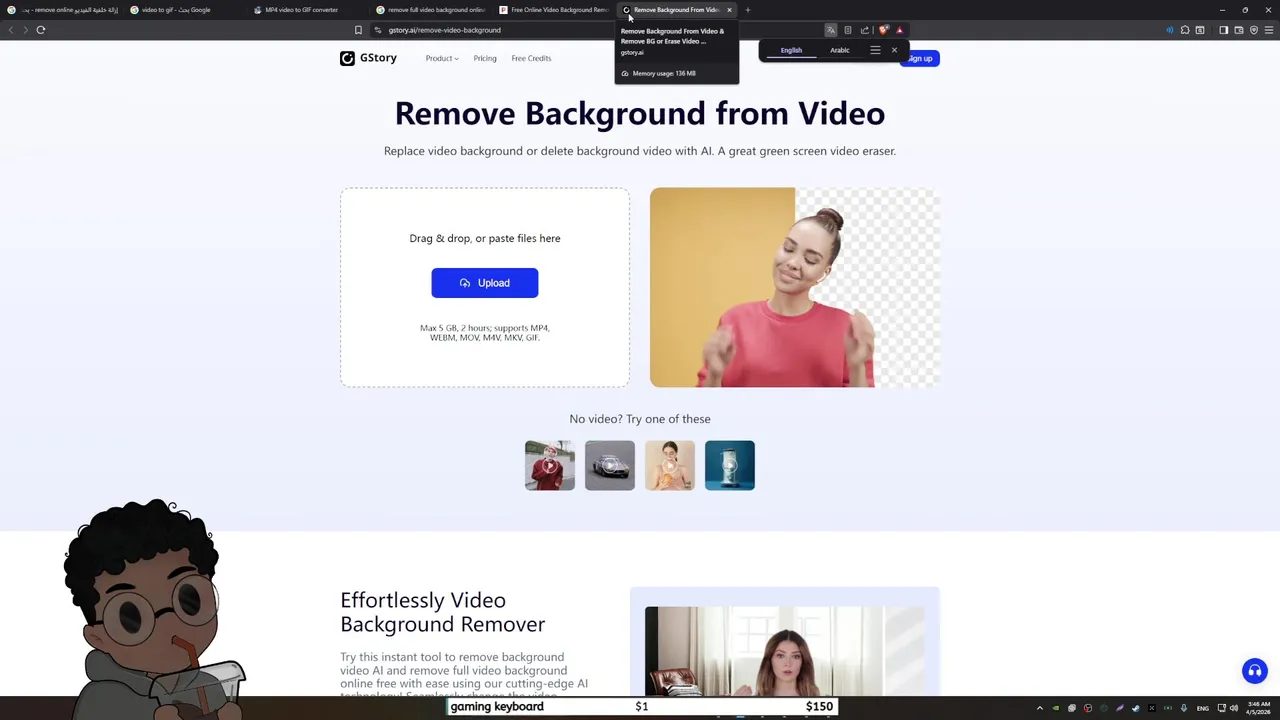Click the GStory logo icon

(347, 58)
